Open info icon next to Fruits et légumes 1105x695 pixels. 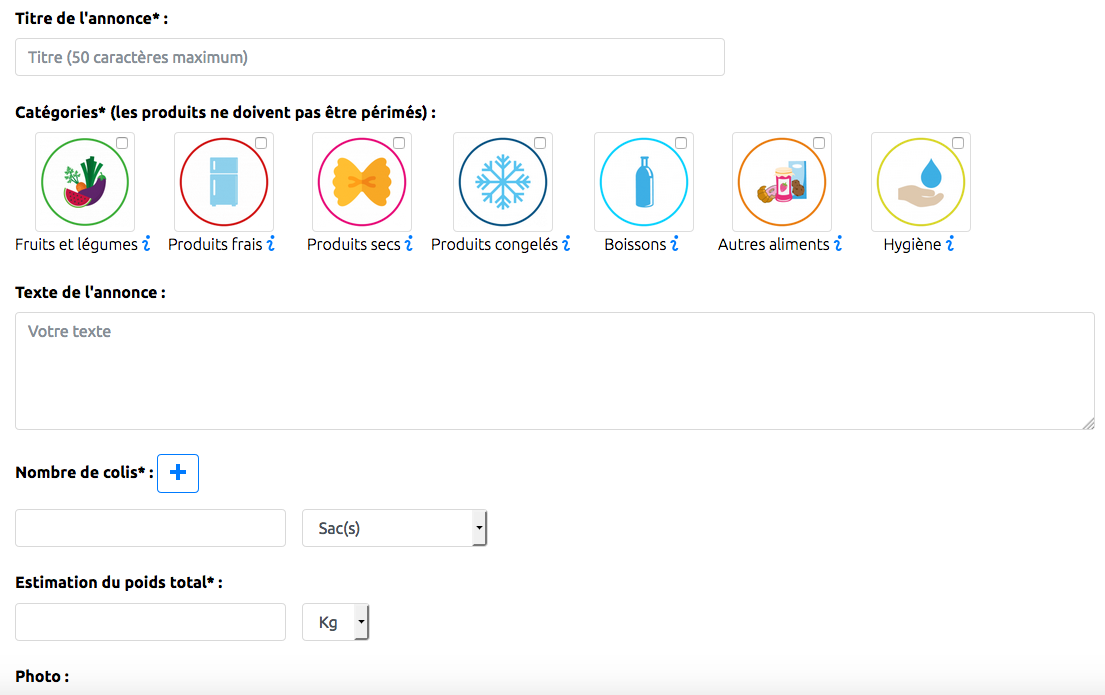click(147, 244)
